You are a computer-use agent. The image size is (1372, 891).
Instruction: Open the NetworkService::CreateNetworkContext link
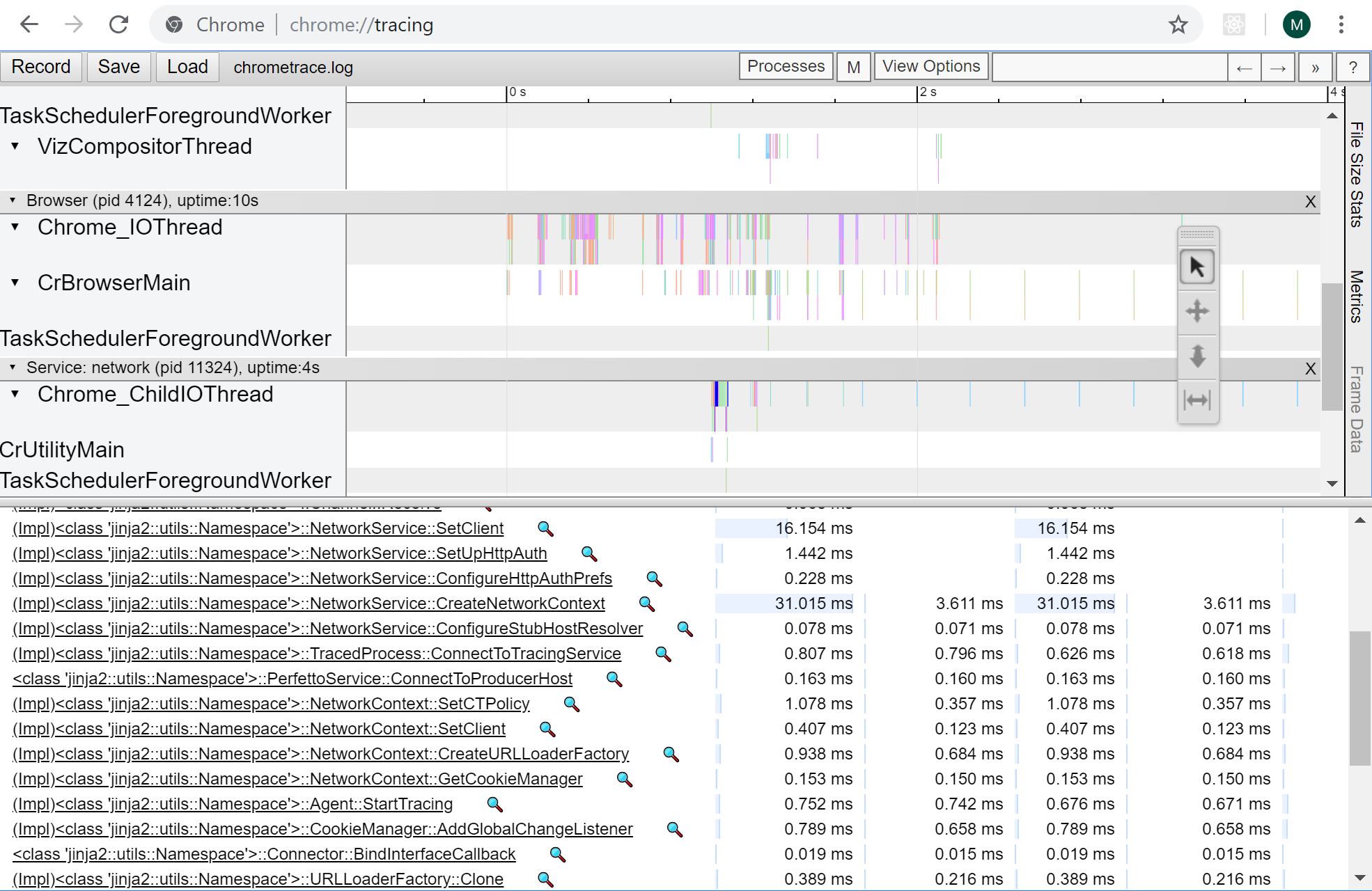point(309,604)
